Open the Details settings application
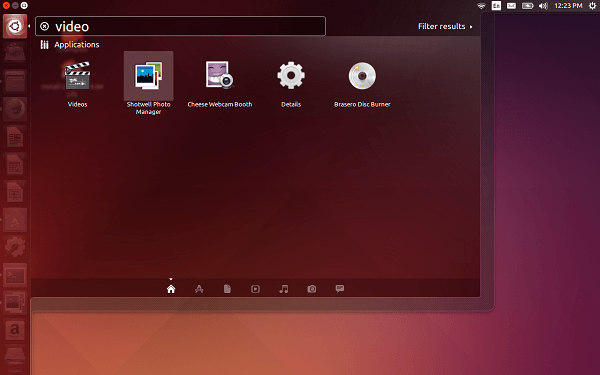Screen dimensions: 600x375 (291, 76)
